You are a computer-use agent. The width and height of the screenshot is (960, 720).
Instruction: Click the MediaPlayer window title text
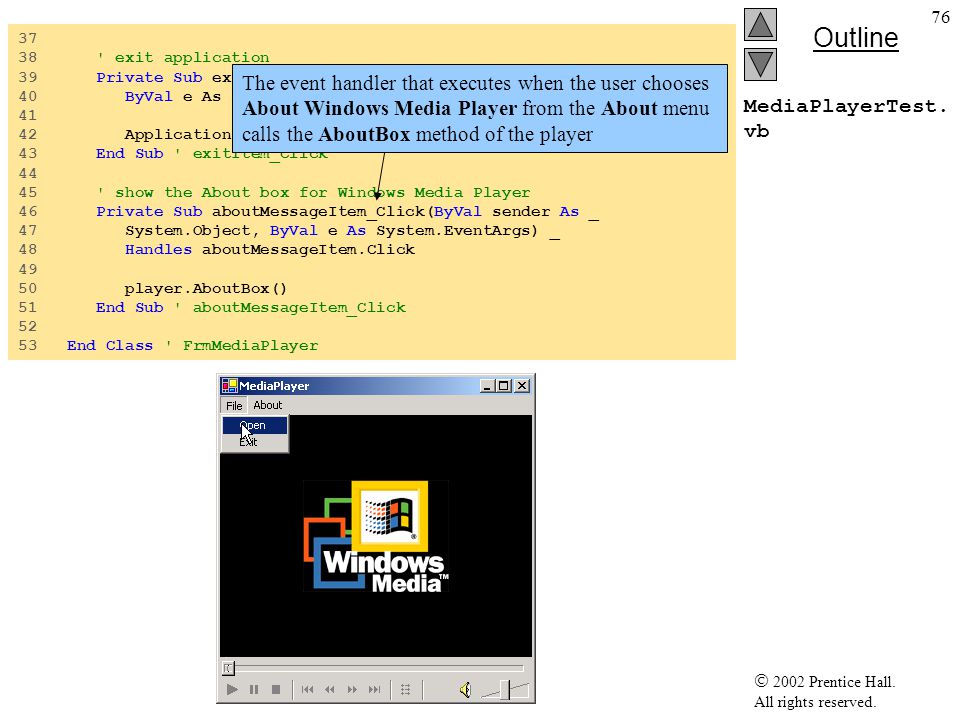tap(274, 386)
